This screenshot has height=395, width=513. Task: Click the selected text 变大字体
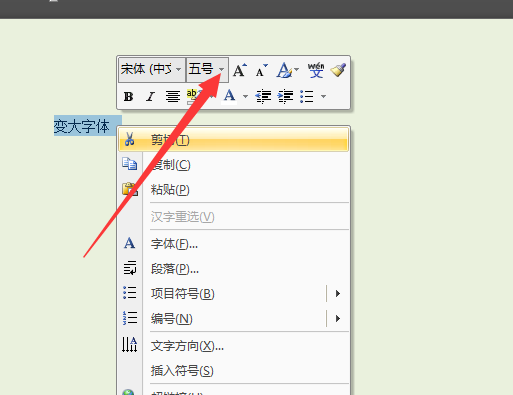click(x=82, y=126)
